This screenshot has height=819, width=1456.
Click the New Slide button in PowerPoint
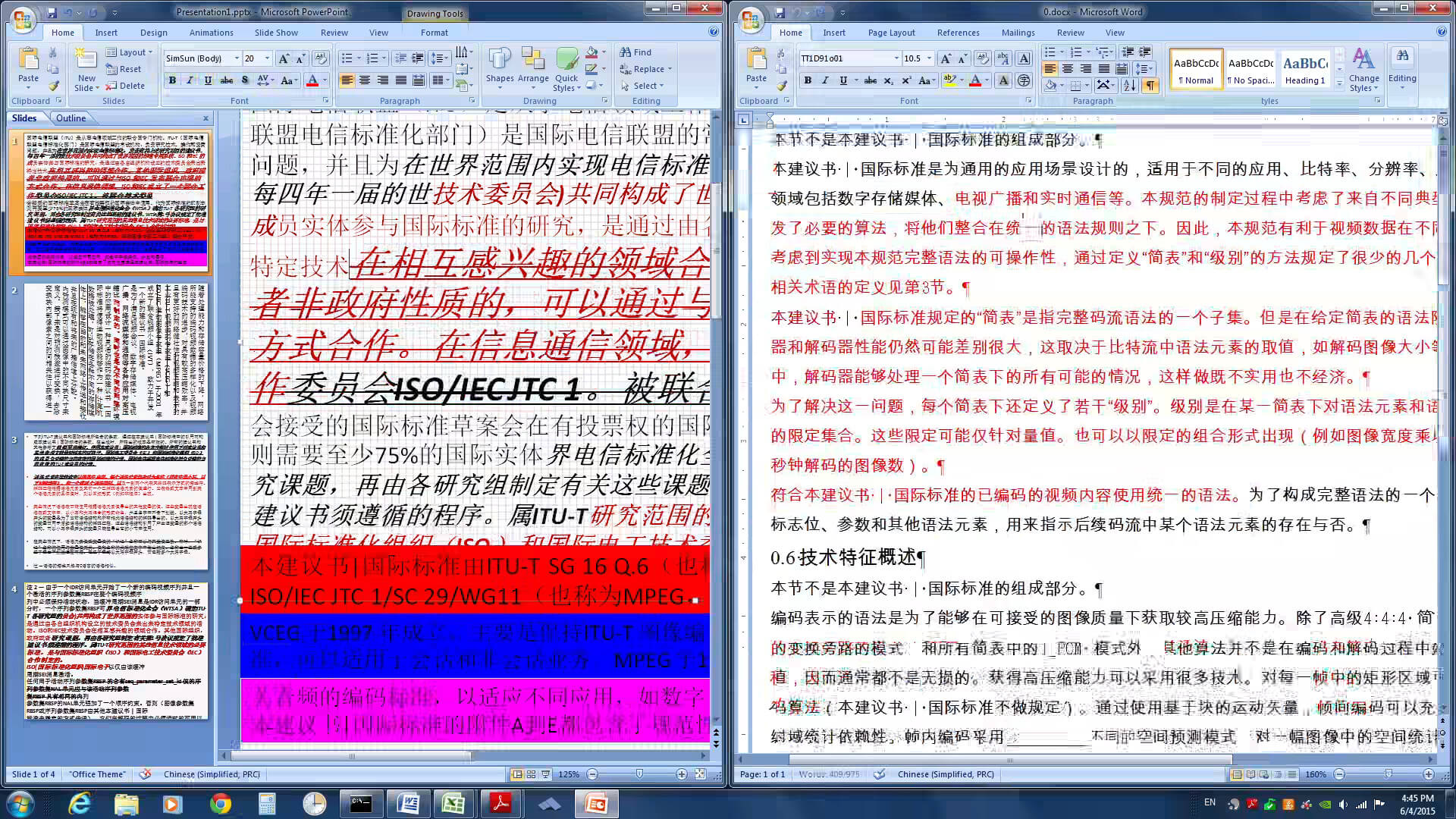86,68
